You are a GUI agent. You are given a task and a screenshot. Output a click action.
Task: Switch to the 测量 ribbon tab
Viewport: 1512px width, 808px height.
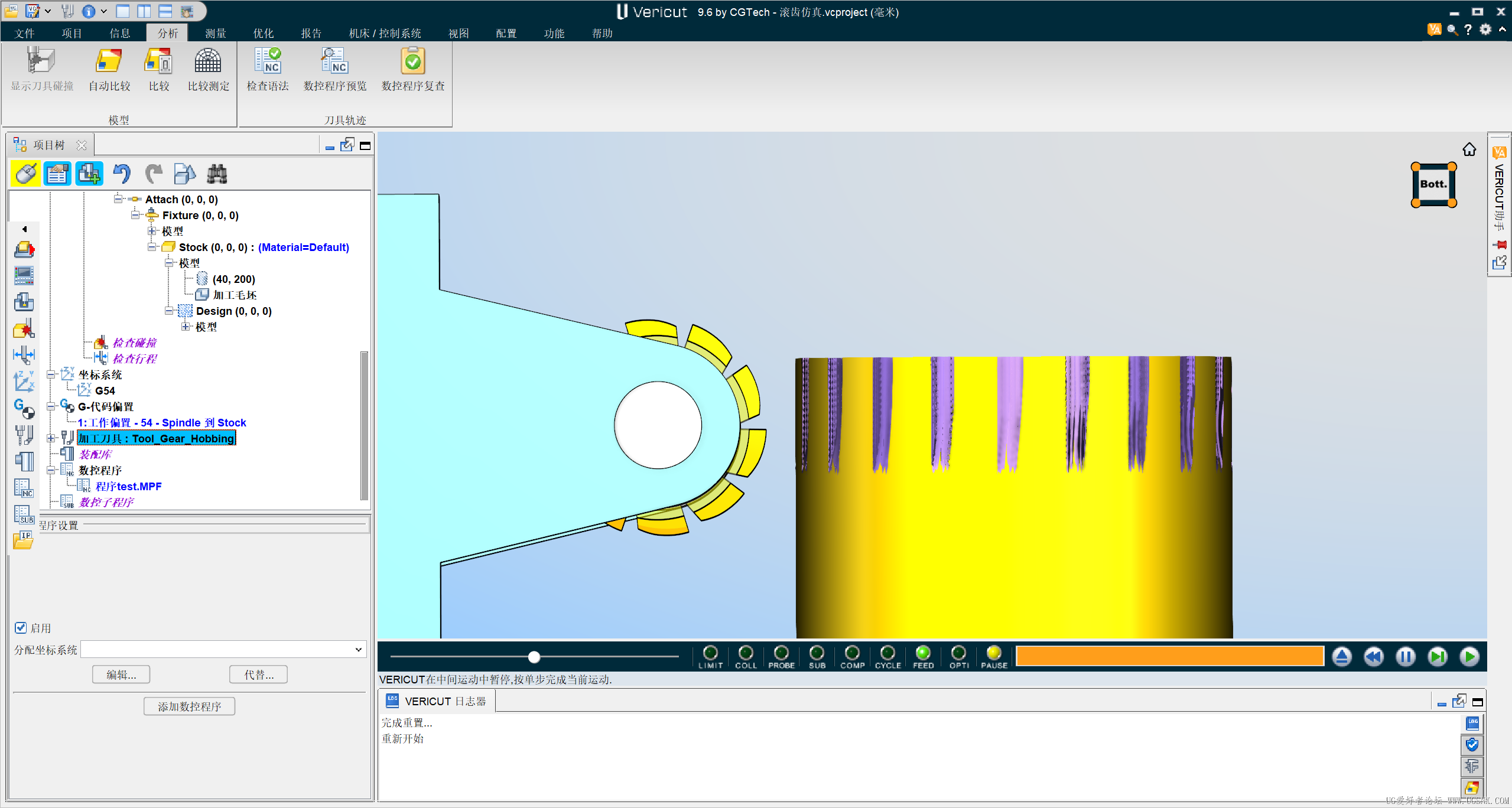coord(216,33)
